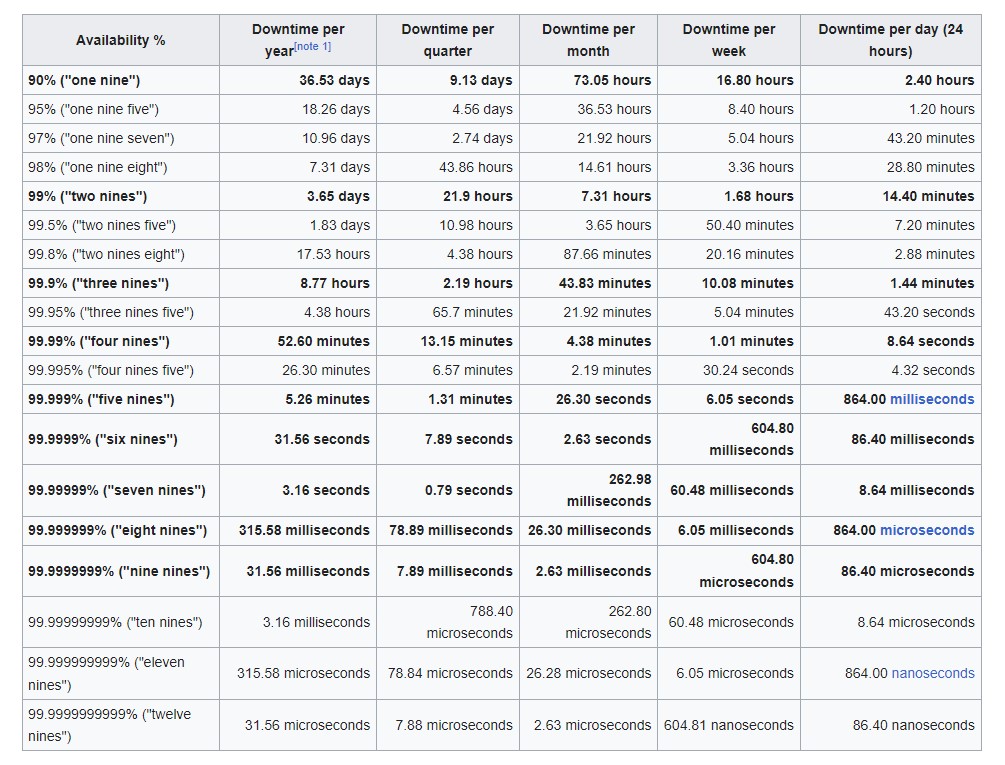
Task: Click the Downtime per month header
Action: pyautogui.click(x=587, y=40)
